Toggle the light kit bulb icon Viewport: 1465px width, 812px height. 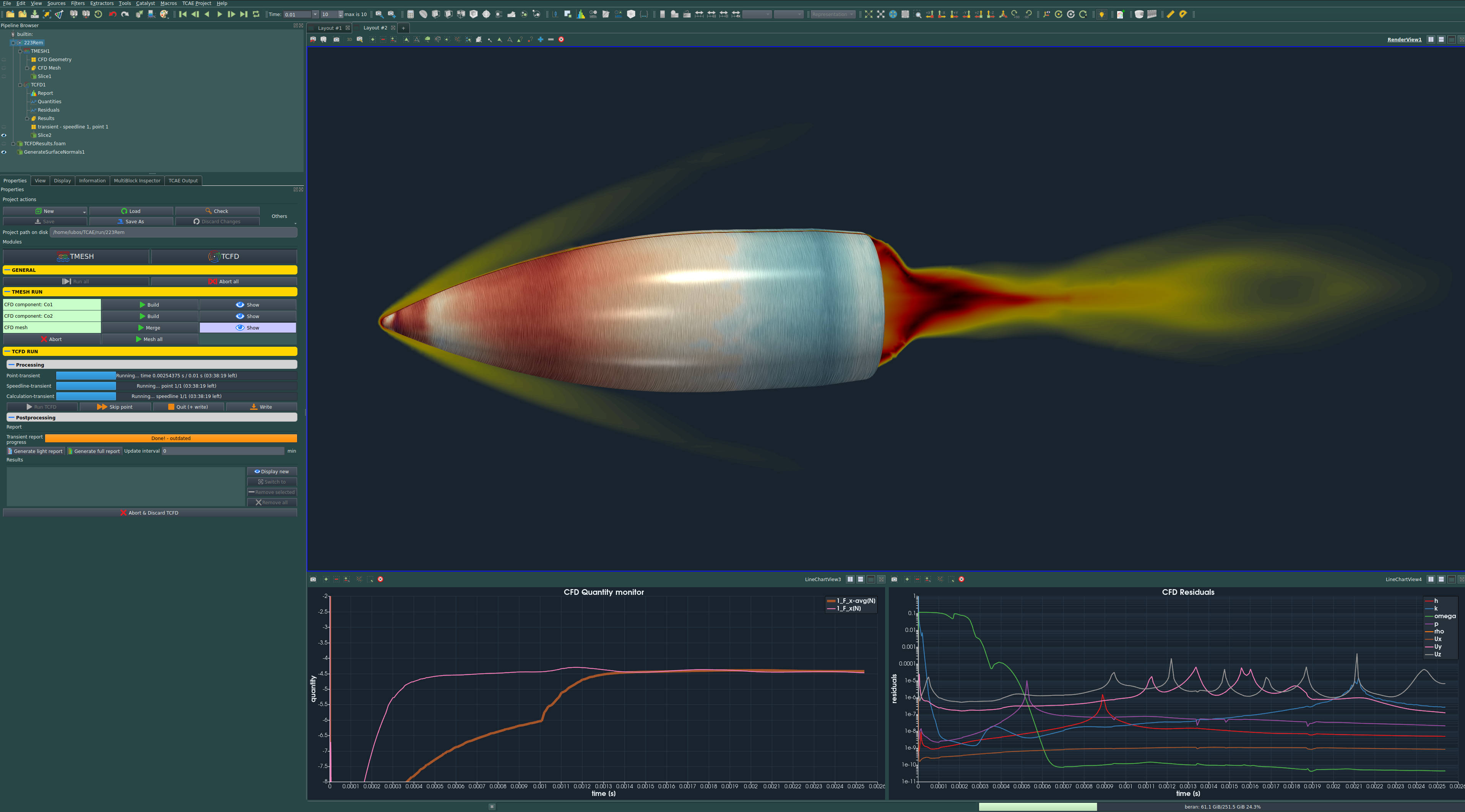point(1101,14)
